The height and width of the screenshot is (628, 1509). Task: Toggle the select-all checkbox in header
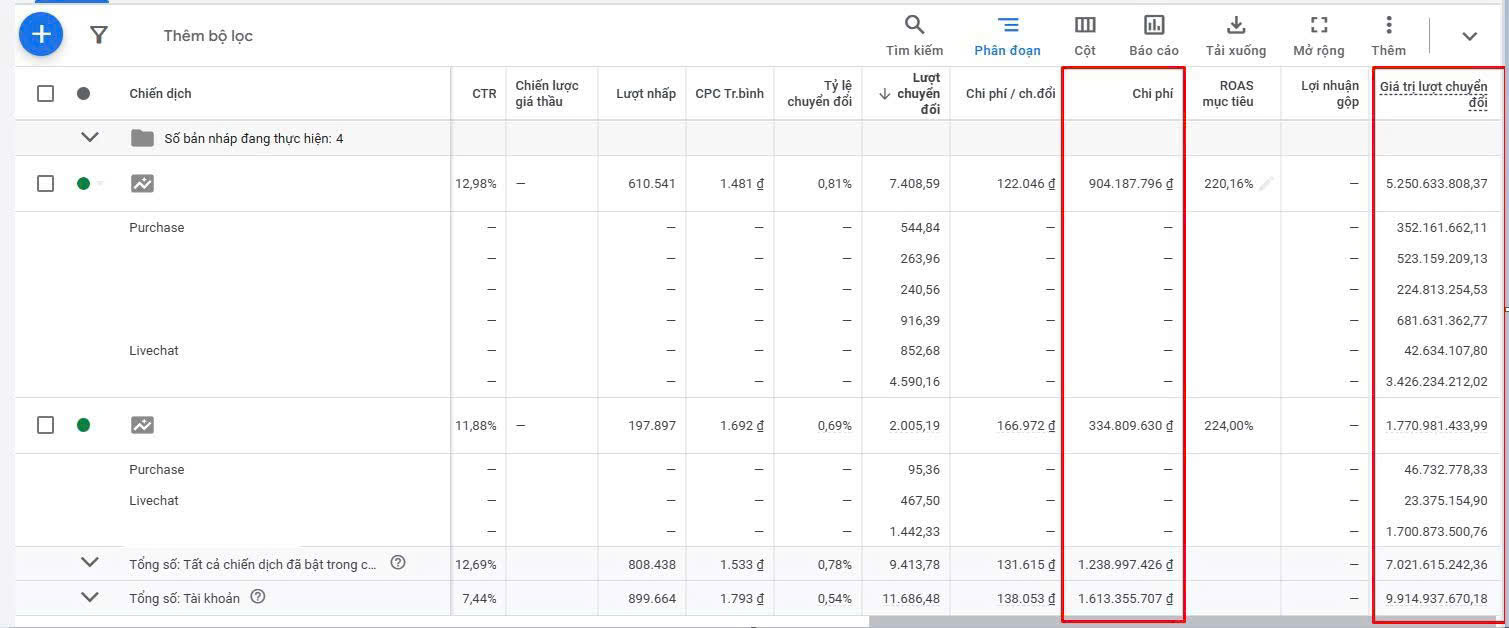(x=45, y=93)
